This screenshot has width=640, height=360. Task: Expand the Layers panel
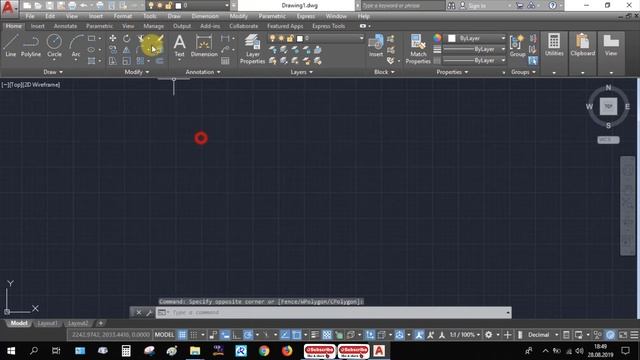tap(302, 72)
